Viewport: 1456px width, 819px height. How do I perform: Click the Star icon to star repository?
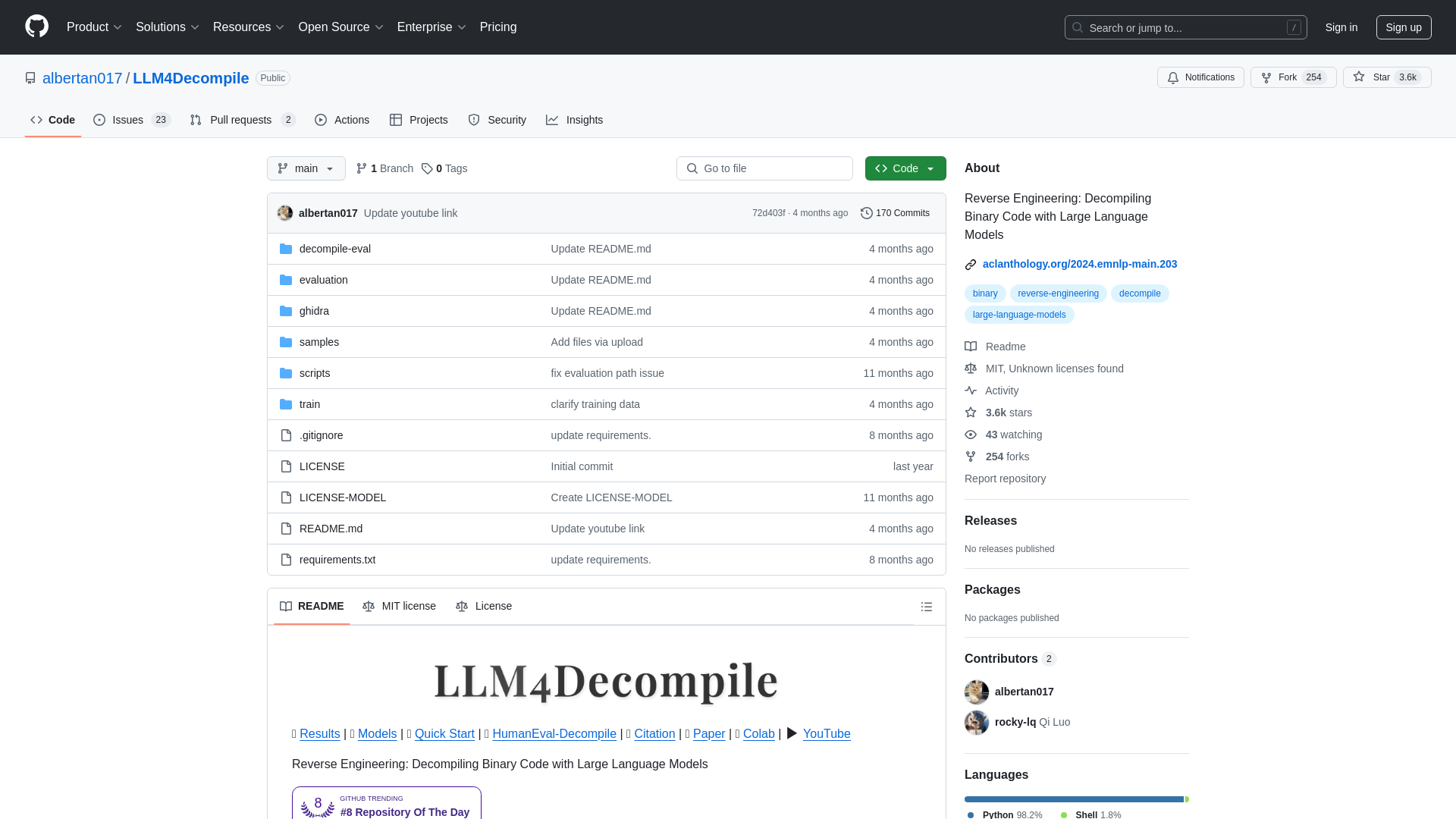(x=1359, y=77)
